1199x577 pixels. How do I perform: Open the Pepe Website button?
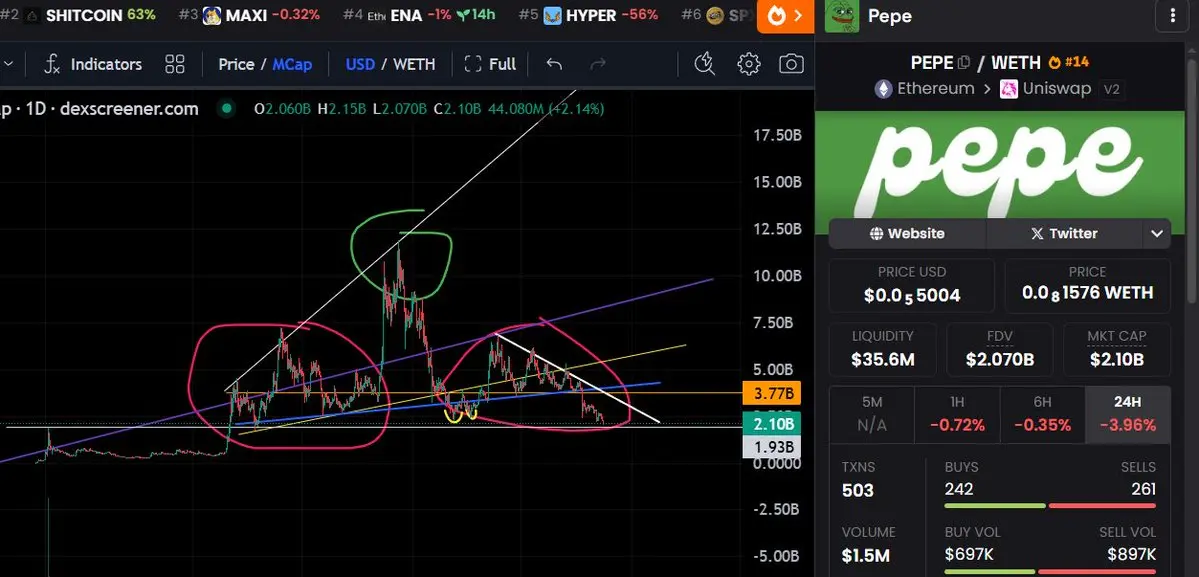907,234
